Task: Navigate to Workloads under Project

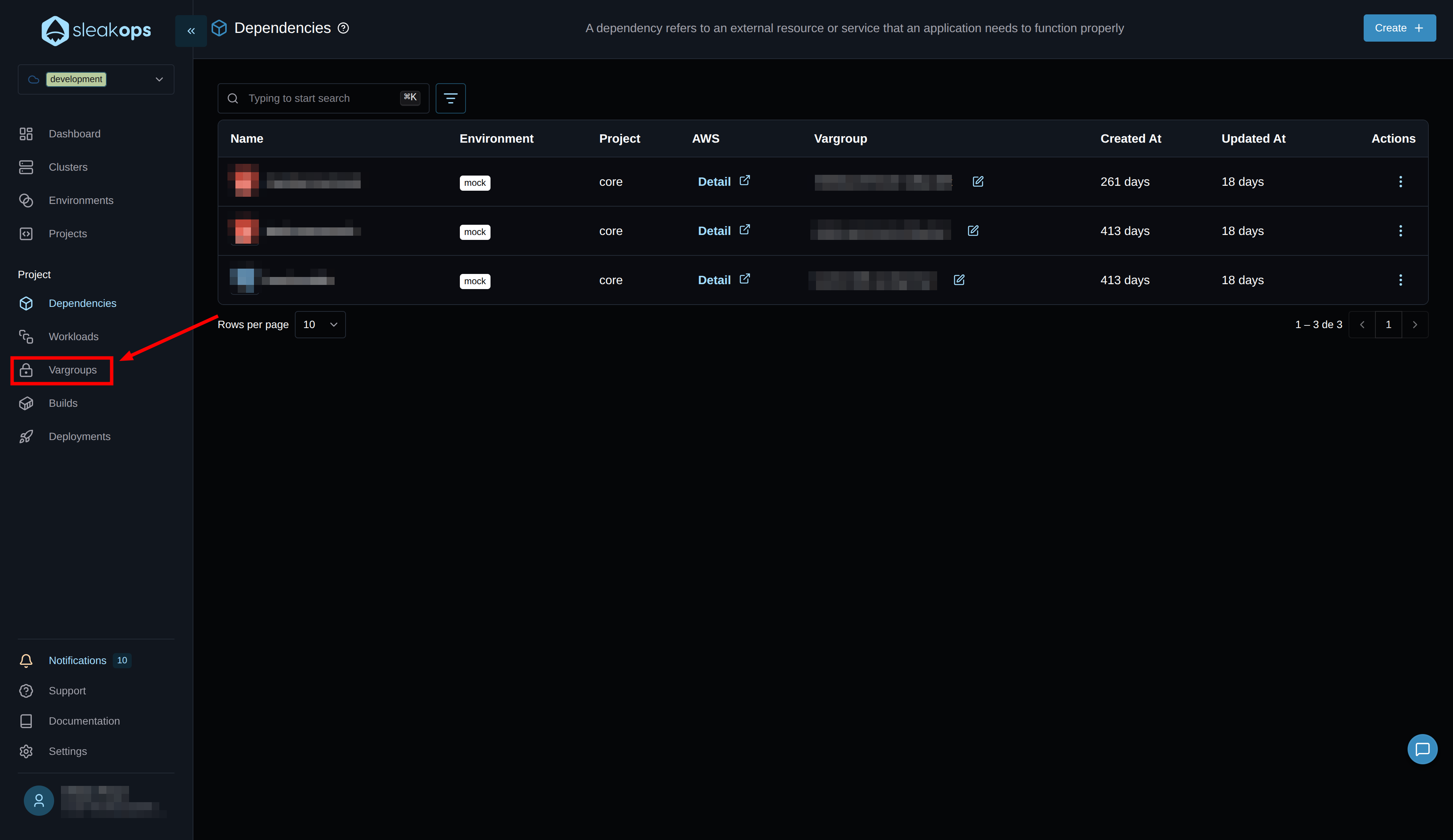Action: coord(73,336)
